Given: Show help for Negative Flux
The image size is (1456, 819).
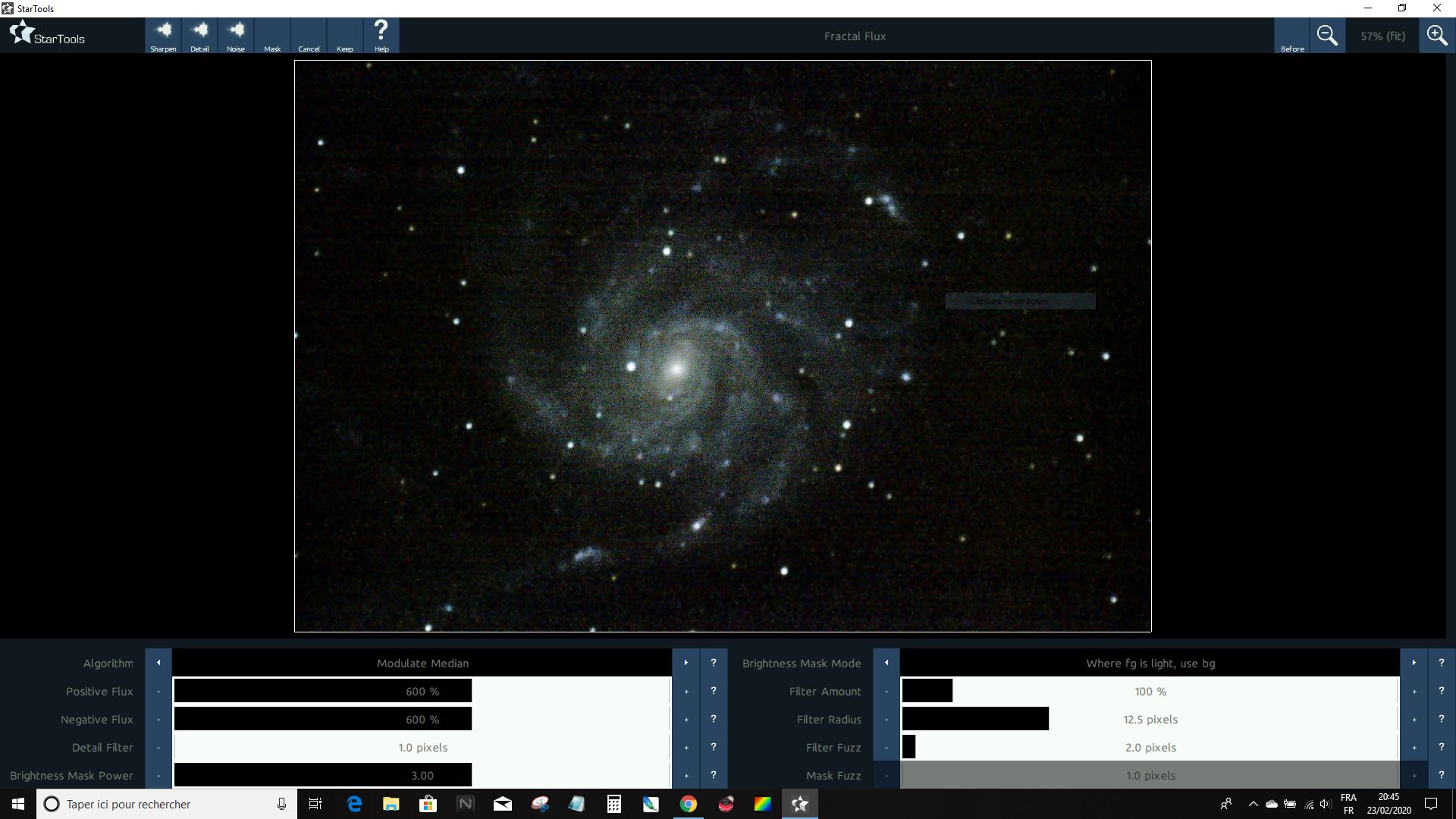Looking at the screenshot, I should click(x=714, y=719).
